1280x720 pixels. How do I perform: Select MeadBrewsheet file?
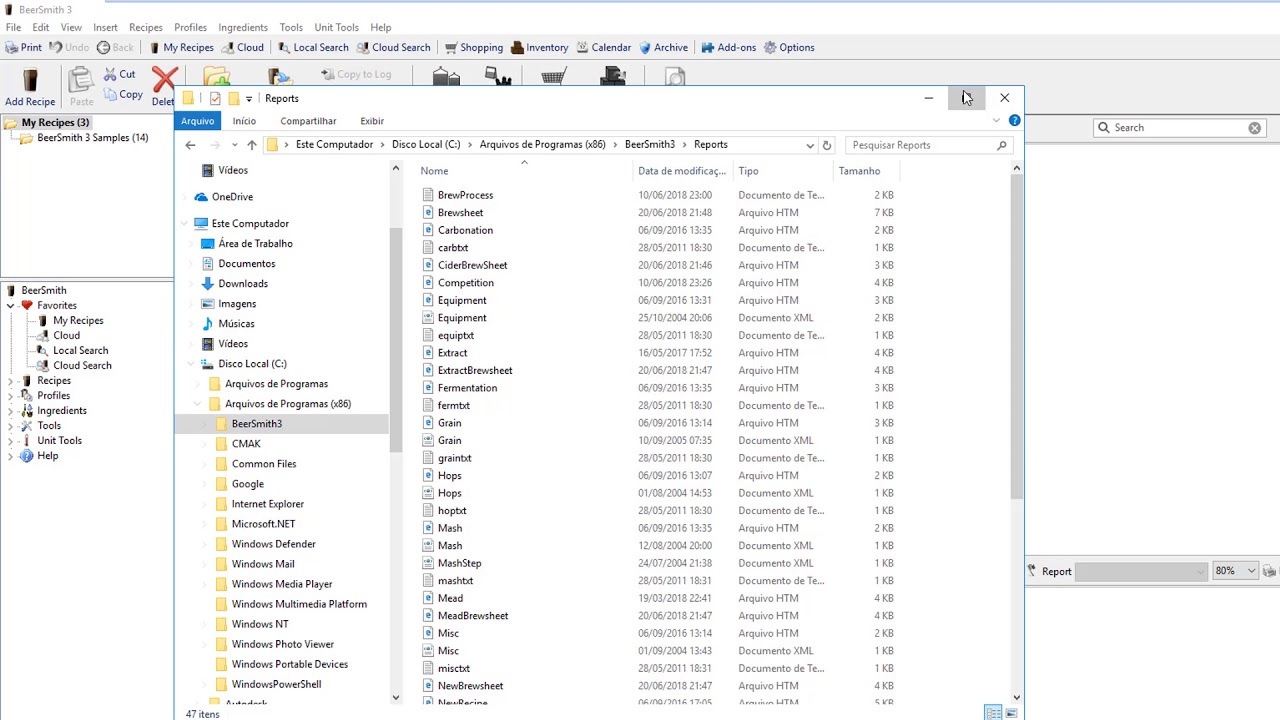(473, 615)
